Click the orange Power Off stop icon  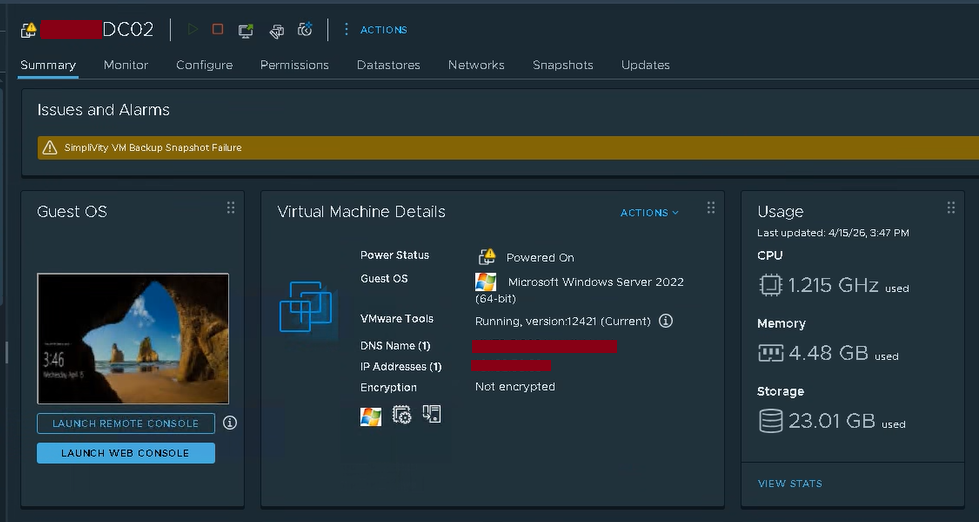tap(218, 30)
